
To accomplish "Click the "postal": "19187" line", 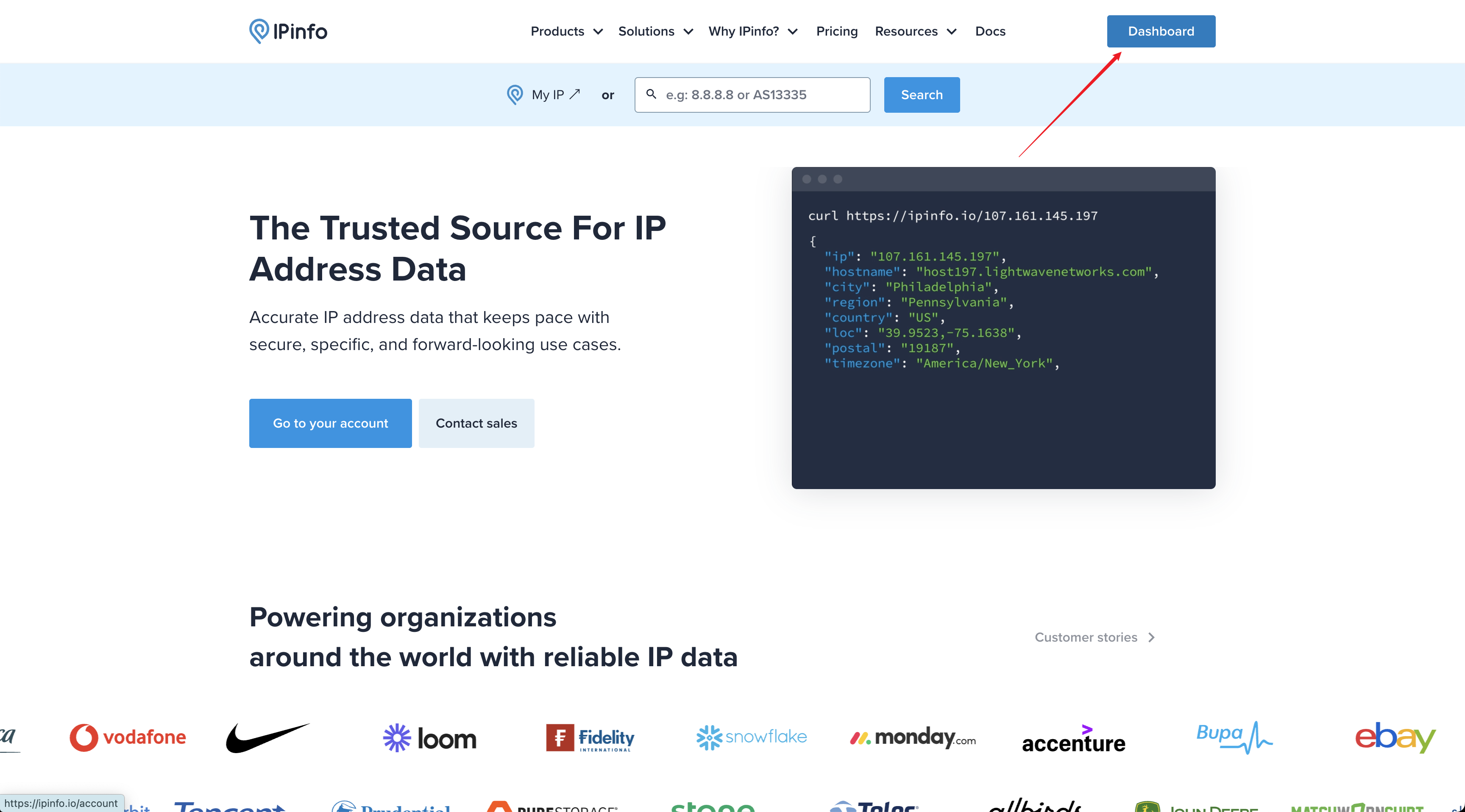I will point(892,348).
